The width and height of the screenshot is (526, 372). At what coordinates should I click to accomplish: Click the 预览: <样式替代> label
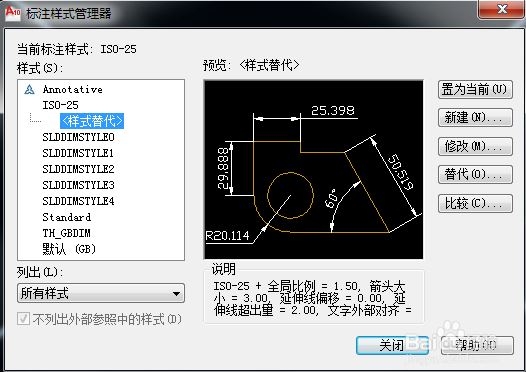click(251, 65)
